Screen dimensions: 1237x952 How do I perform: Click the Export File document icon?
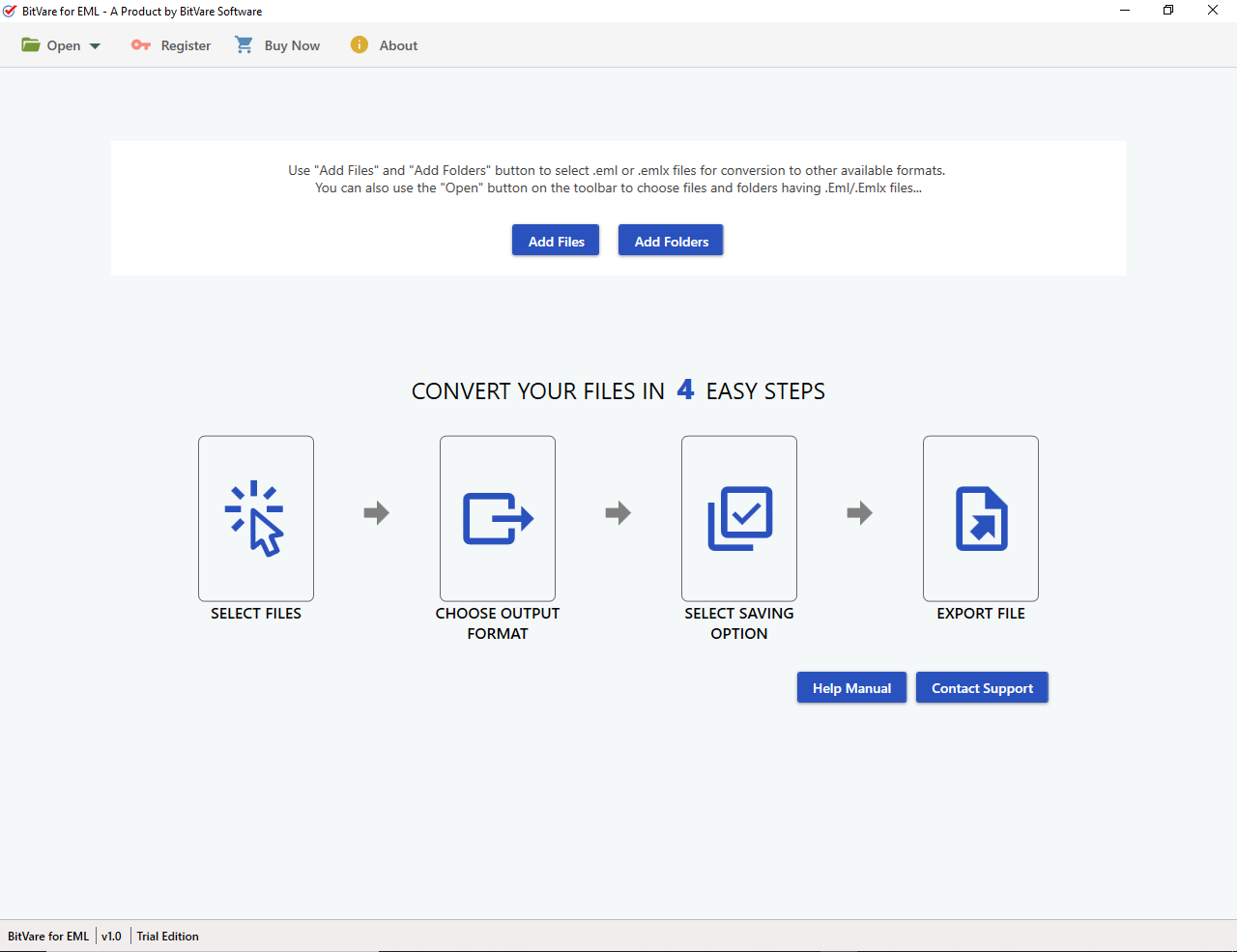click(981, 518)
